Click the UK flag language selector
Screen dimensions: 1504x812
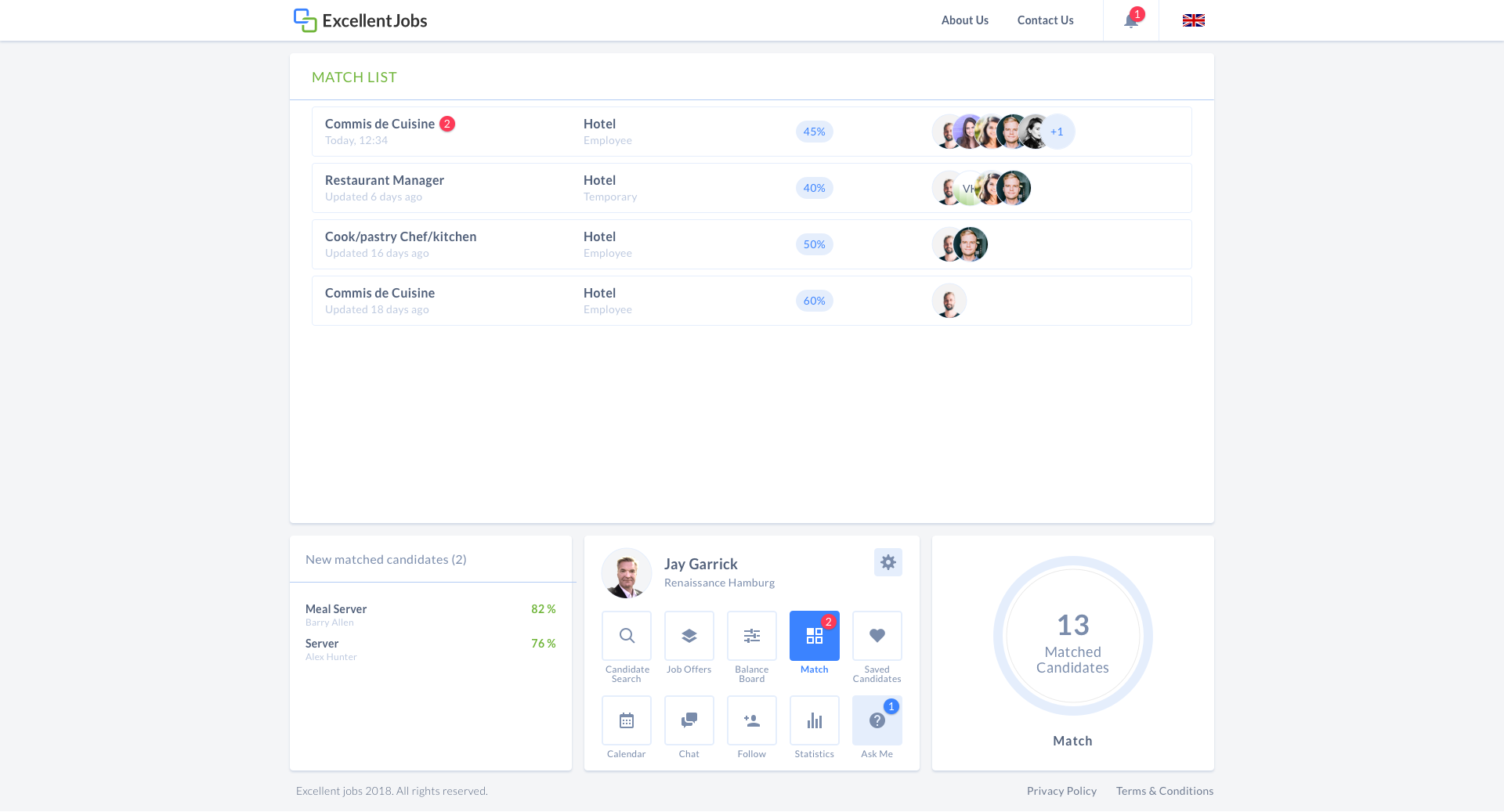pyautogui.click(x=1193, y=20)
